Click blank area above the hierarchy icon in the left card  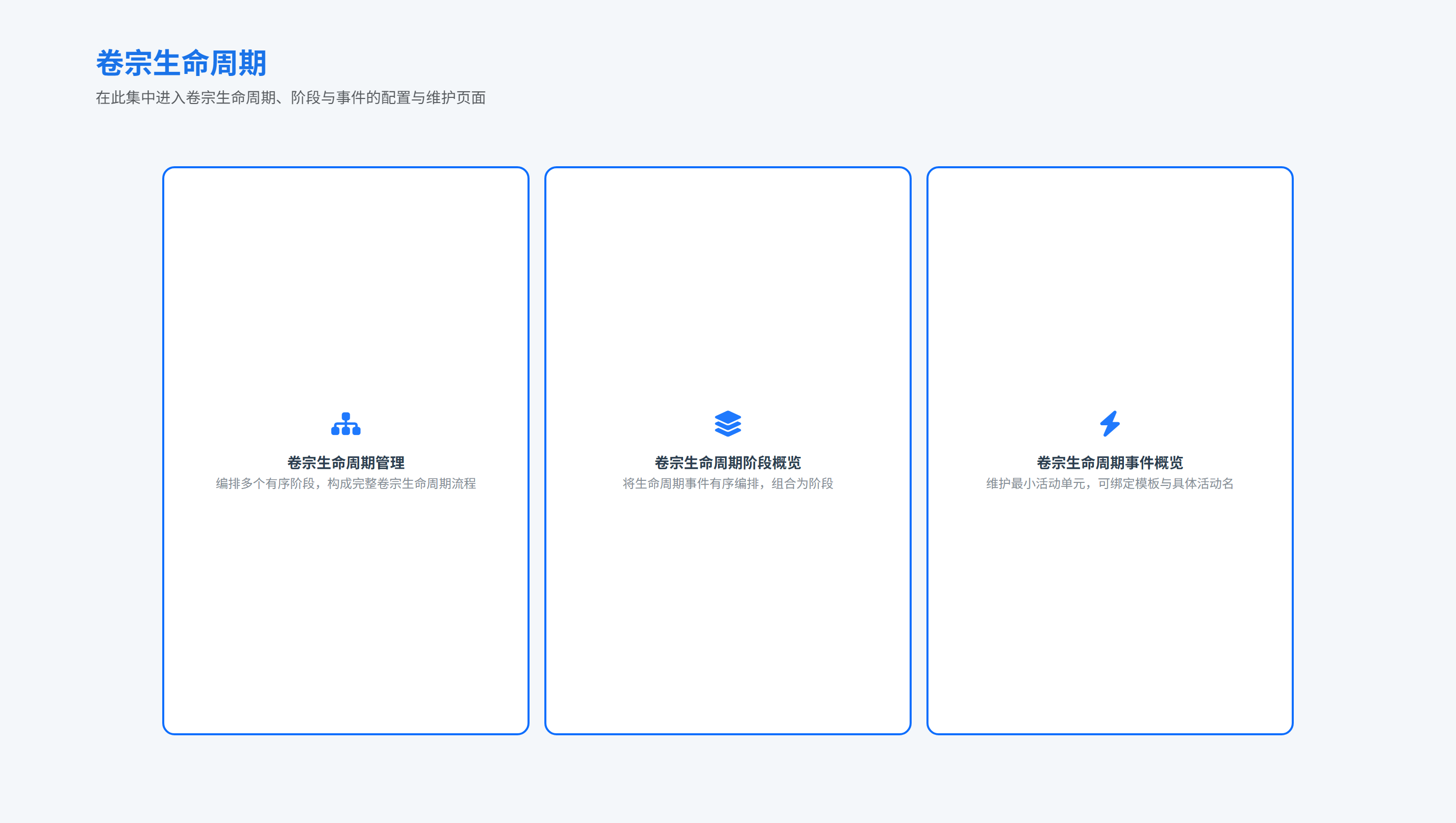pyautogui.click(x=345, y=282)
